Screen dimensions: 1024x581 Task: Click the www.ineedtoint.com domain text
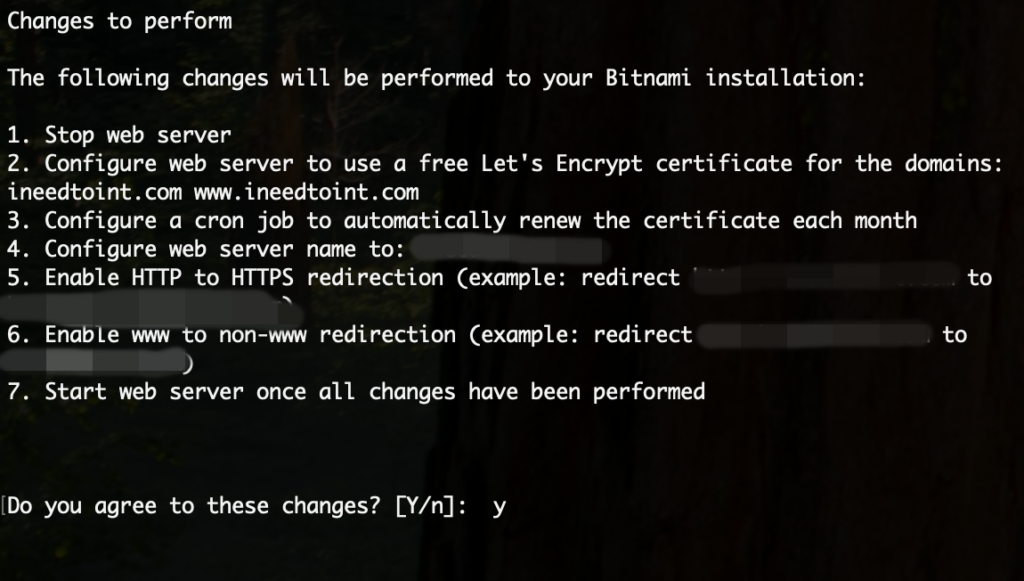click(x=306, y=193)
